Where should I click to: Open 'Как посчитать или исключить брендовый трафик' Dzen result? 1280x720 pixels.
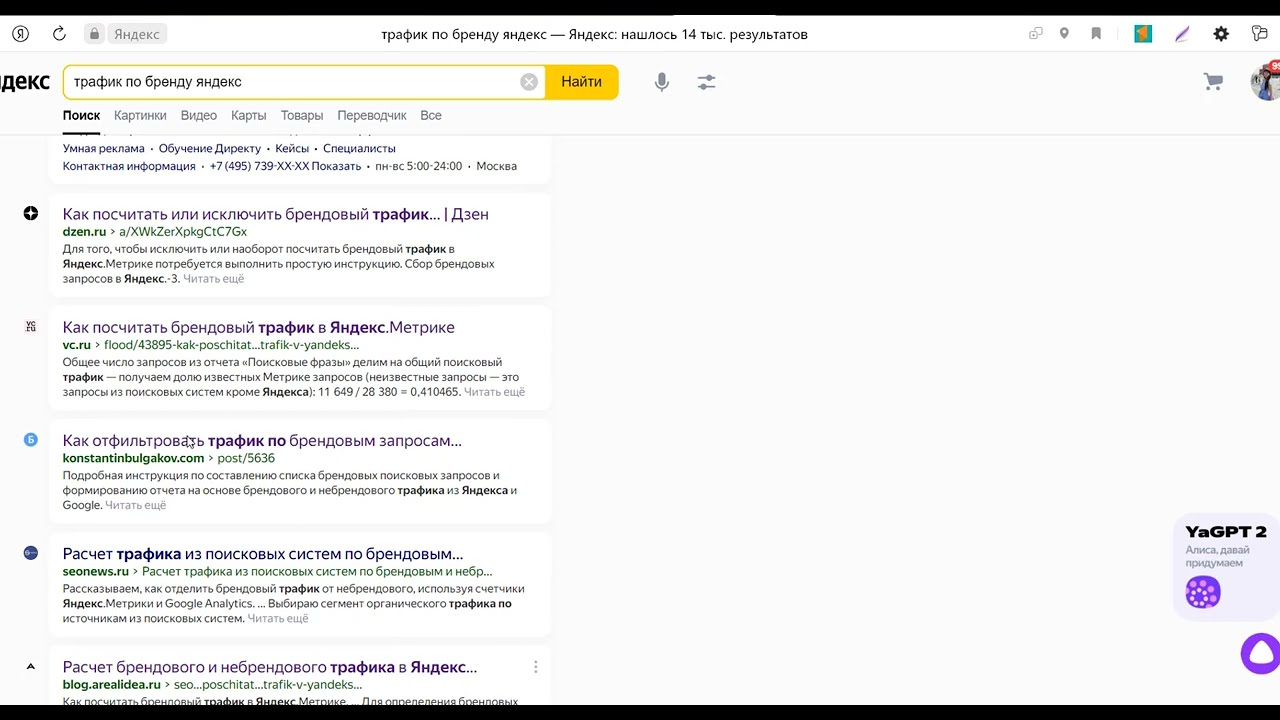click(x=276, y=214)
